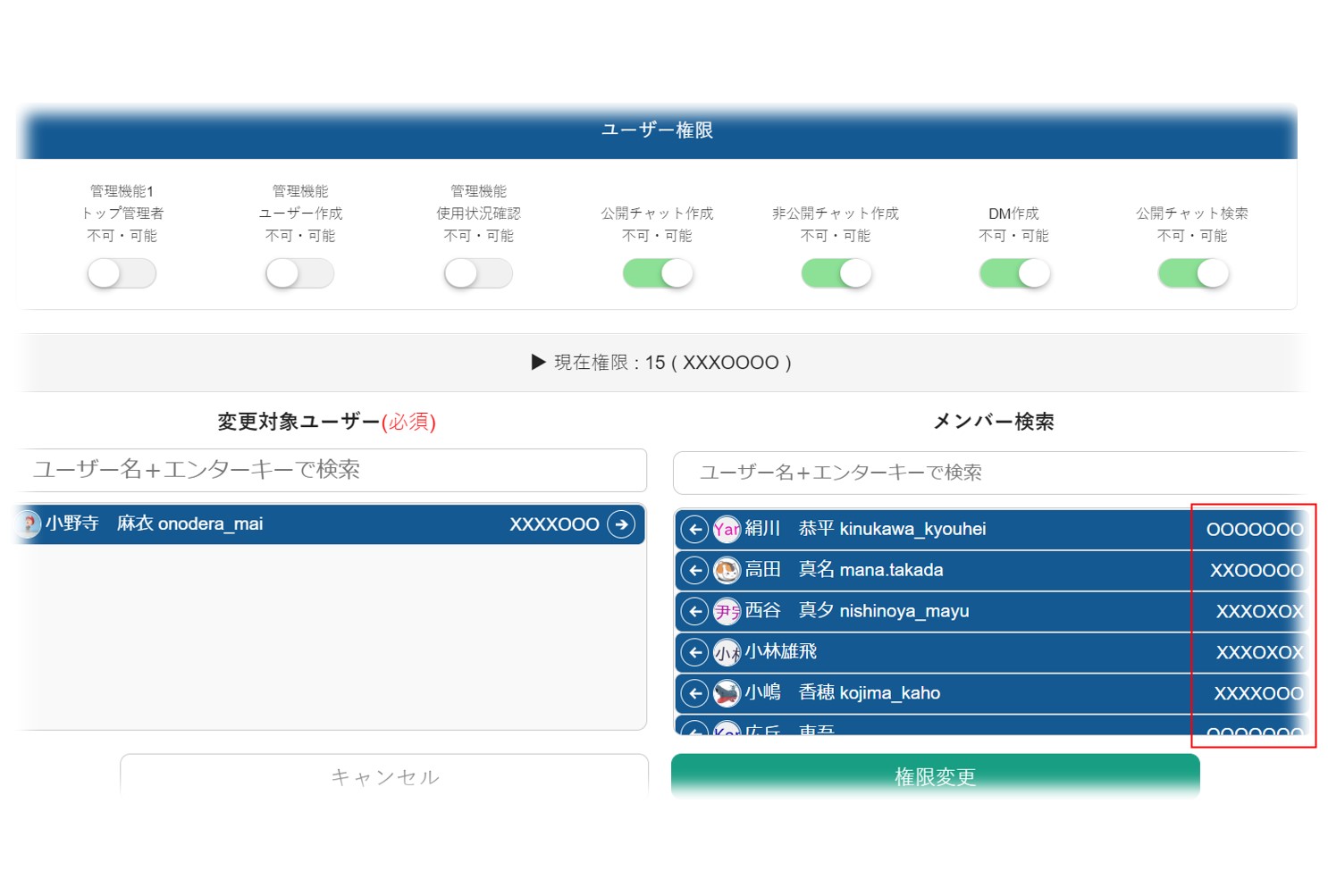
Task: Click left arrow icon beside 小林雄飛
Action: tap(694, 652)
